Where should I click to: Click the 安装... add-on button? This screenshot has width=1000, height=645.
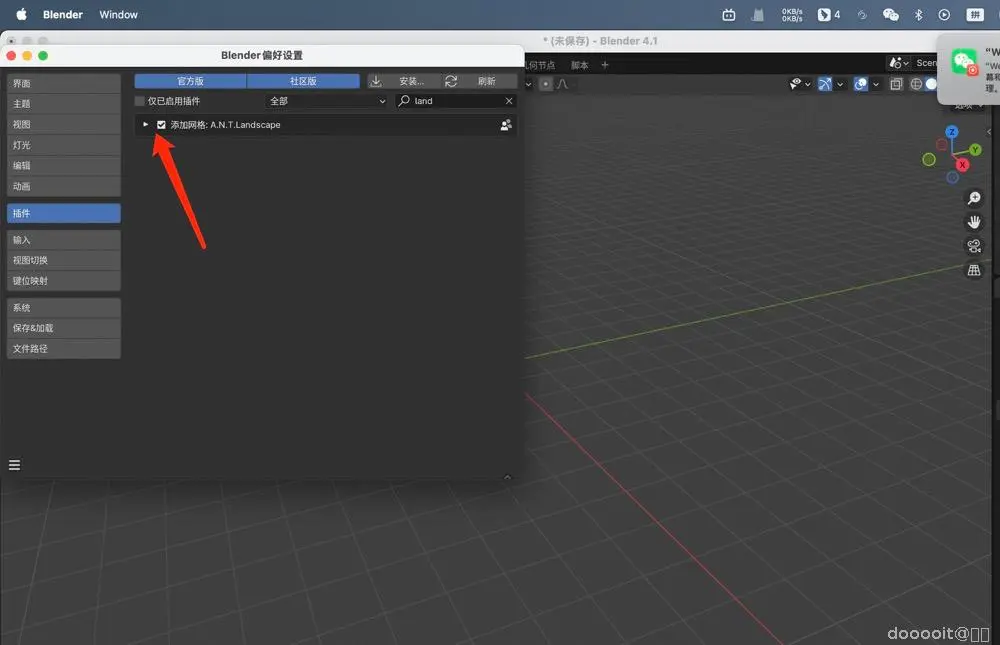tap(404, 81)
